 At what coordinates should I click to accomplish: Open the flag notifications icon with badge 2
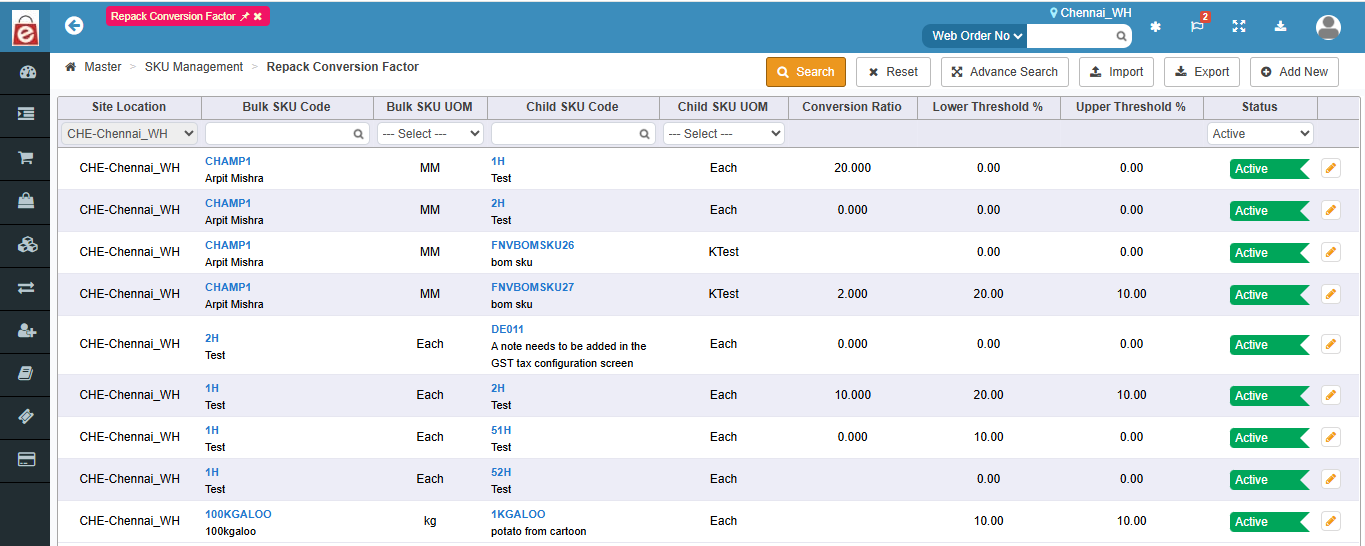pos(1197,26)
